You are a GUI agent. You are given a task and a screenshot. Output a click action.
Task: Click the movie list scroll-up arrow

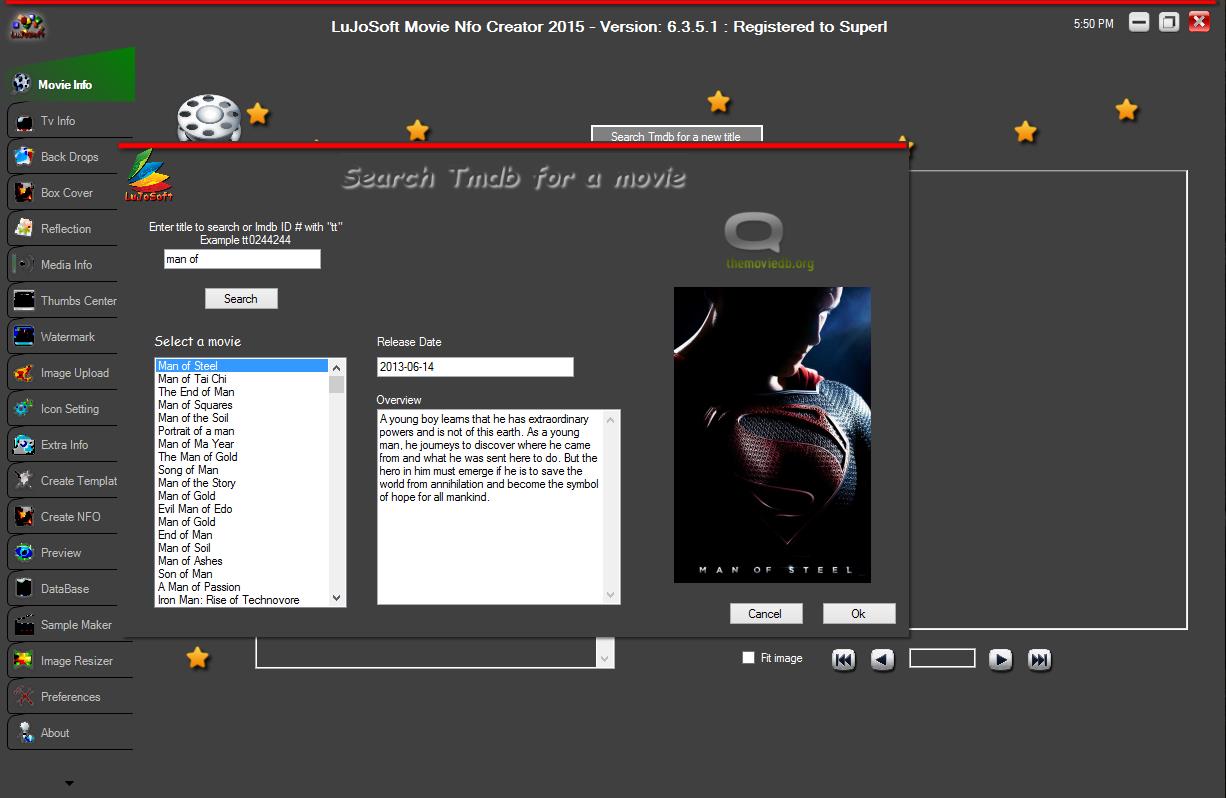[x=337, y=367]
